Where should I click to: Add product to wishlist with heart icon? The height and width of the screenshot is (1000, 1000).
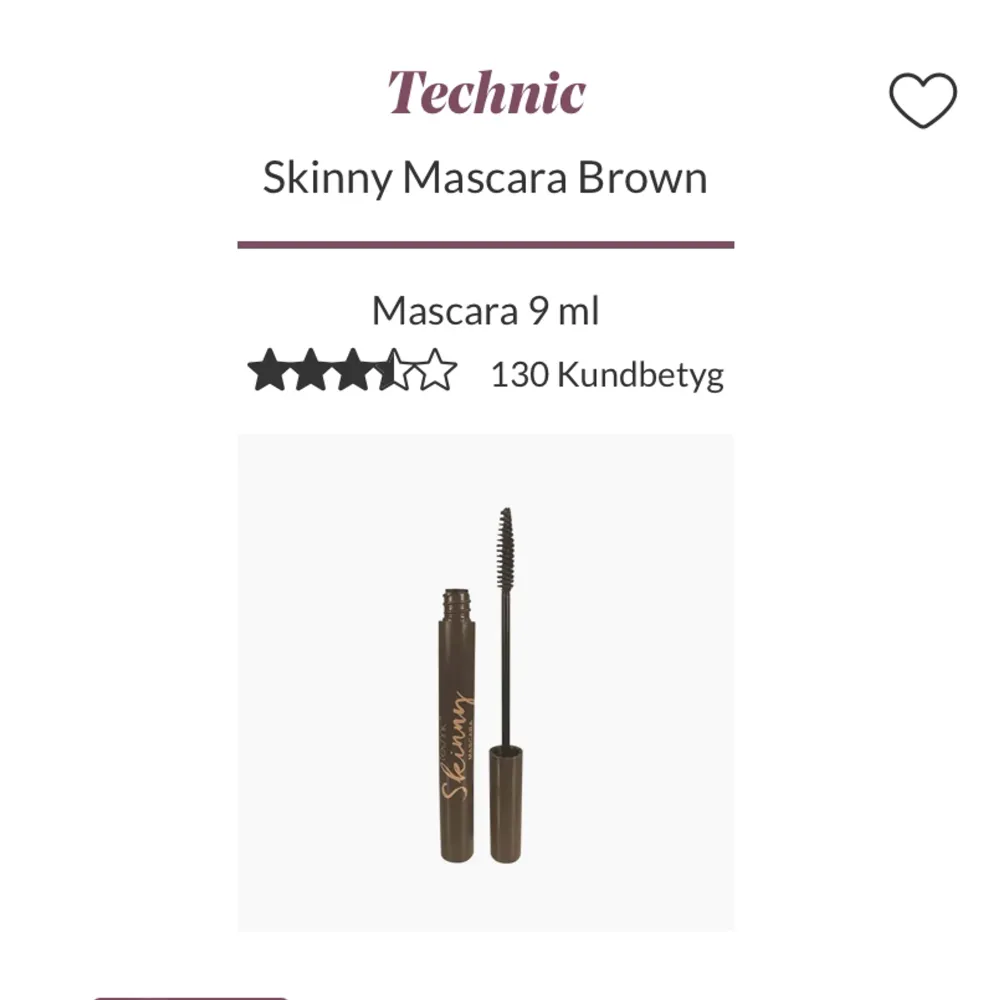point(922,100)
